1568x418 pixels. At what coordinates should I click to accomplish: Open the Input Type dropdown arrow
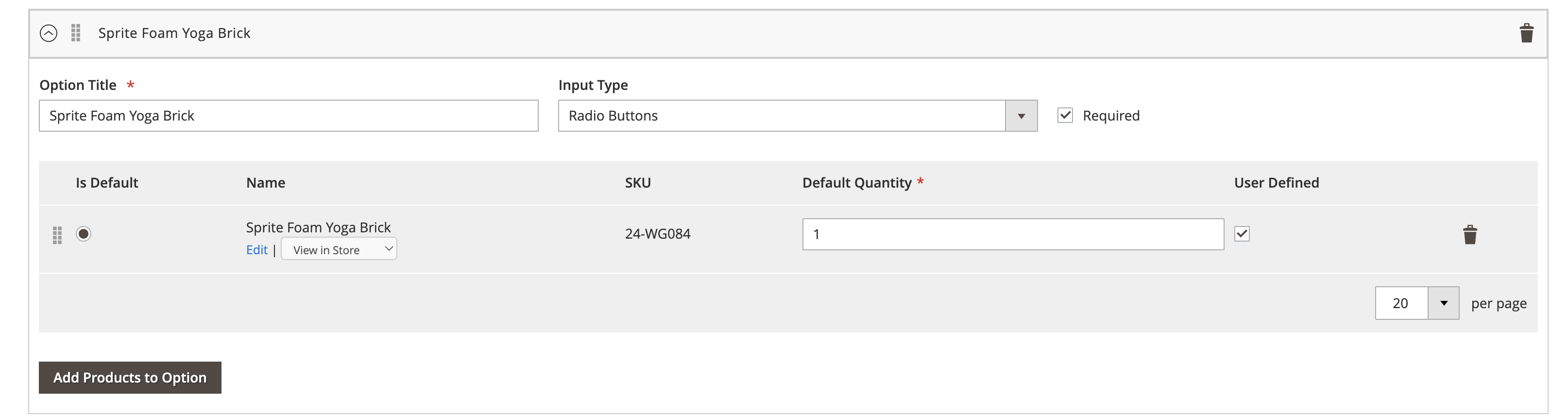pos(1021,116)
